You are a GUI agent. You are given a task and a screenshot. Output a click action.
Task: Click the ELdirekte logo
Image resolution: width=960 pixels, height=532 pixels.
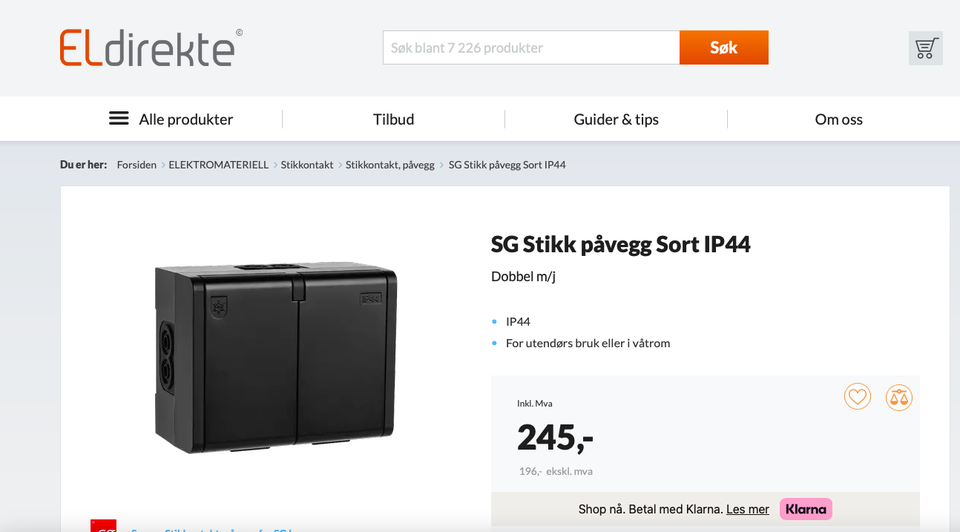point(151,48)
